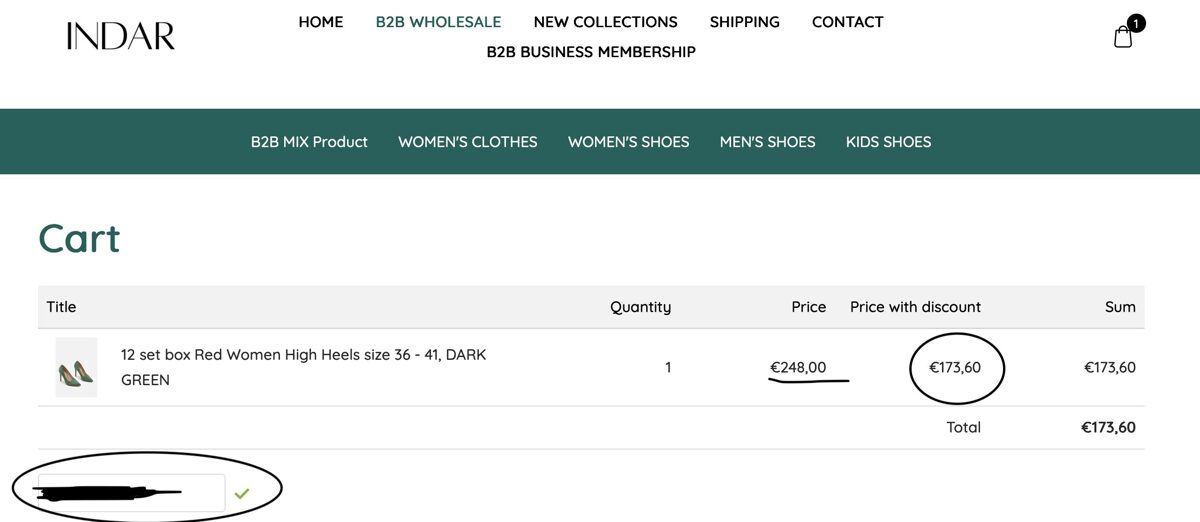Open B2B BUSINESS MEMBERSHIP link
1200x522 pixels.
tap(591, 52)
